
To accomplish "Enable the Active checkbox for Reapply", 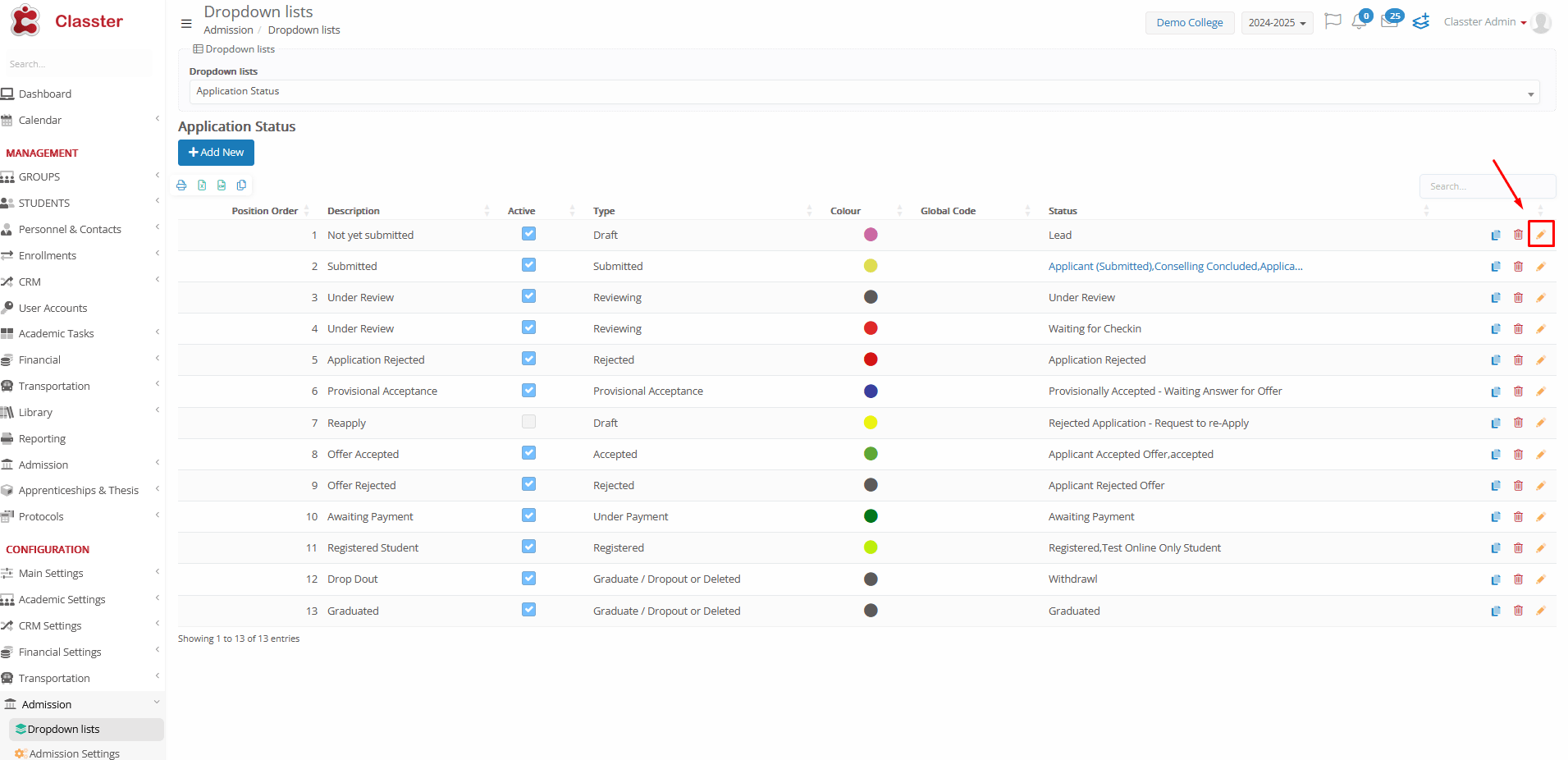I will click(x=528, y=422).
